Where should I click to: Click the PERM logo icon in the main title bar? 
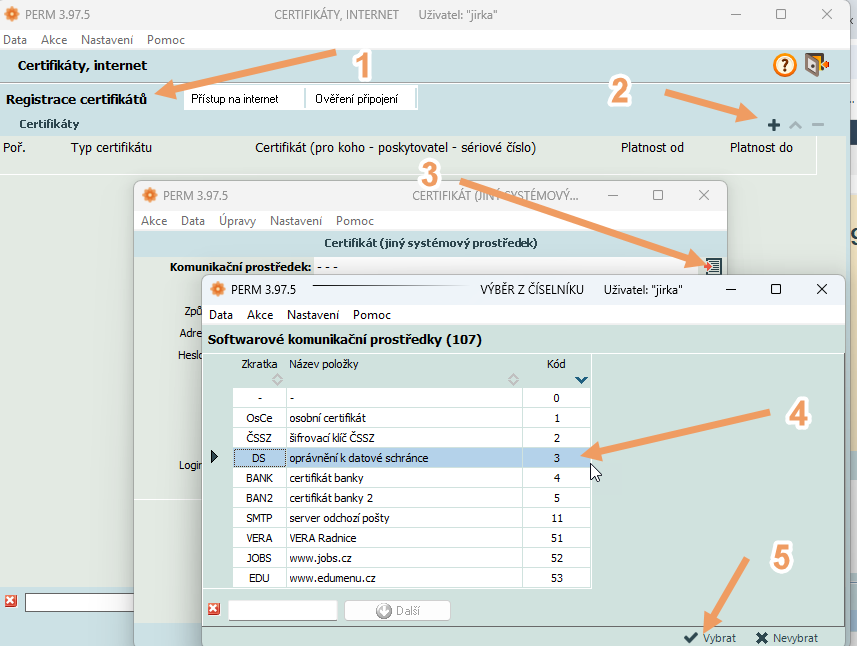click(x=11, y=14)
